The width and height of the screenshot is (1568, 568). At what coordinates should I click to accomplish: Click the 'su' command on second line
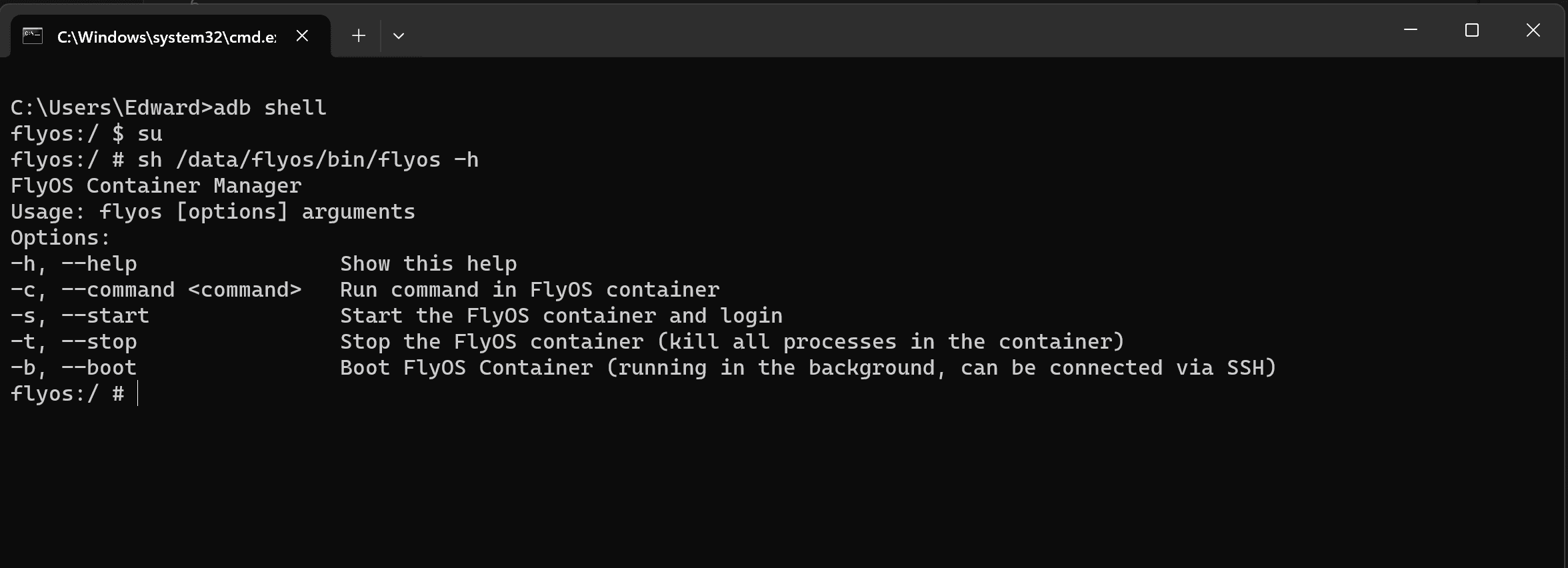[x=150, y=133]
